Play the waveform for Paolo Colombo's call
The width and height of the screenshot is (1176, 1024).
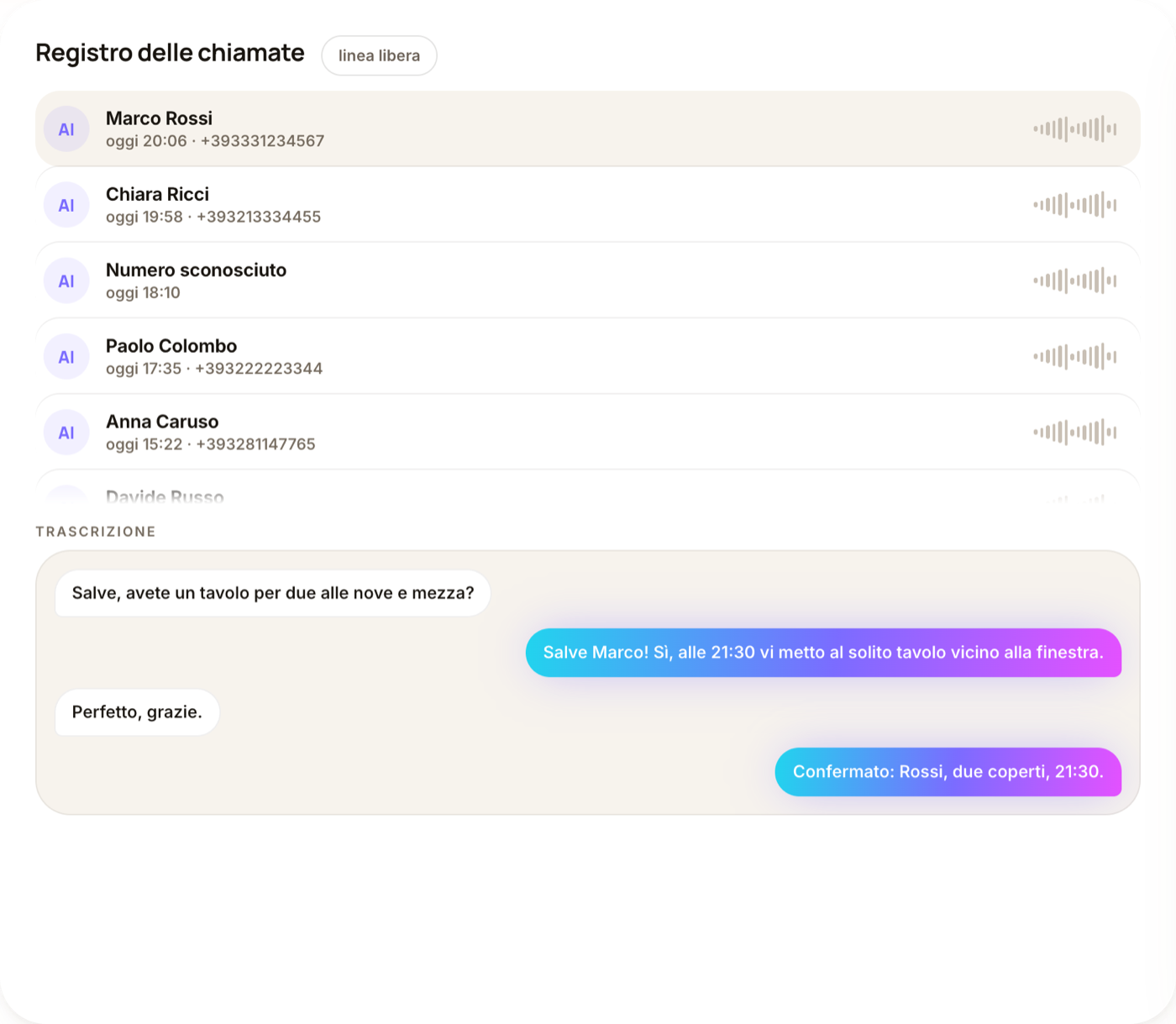coord(1074,357)
